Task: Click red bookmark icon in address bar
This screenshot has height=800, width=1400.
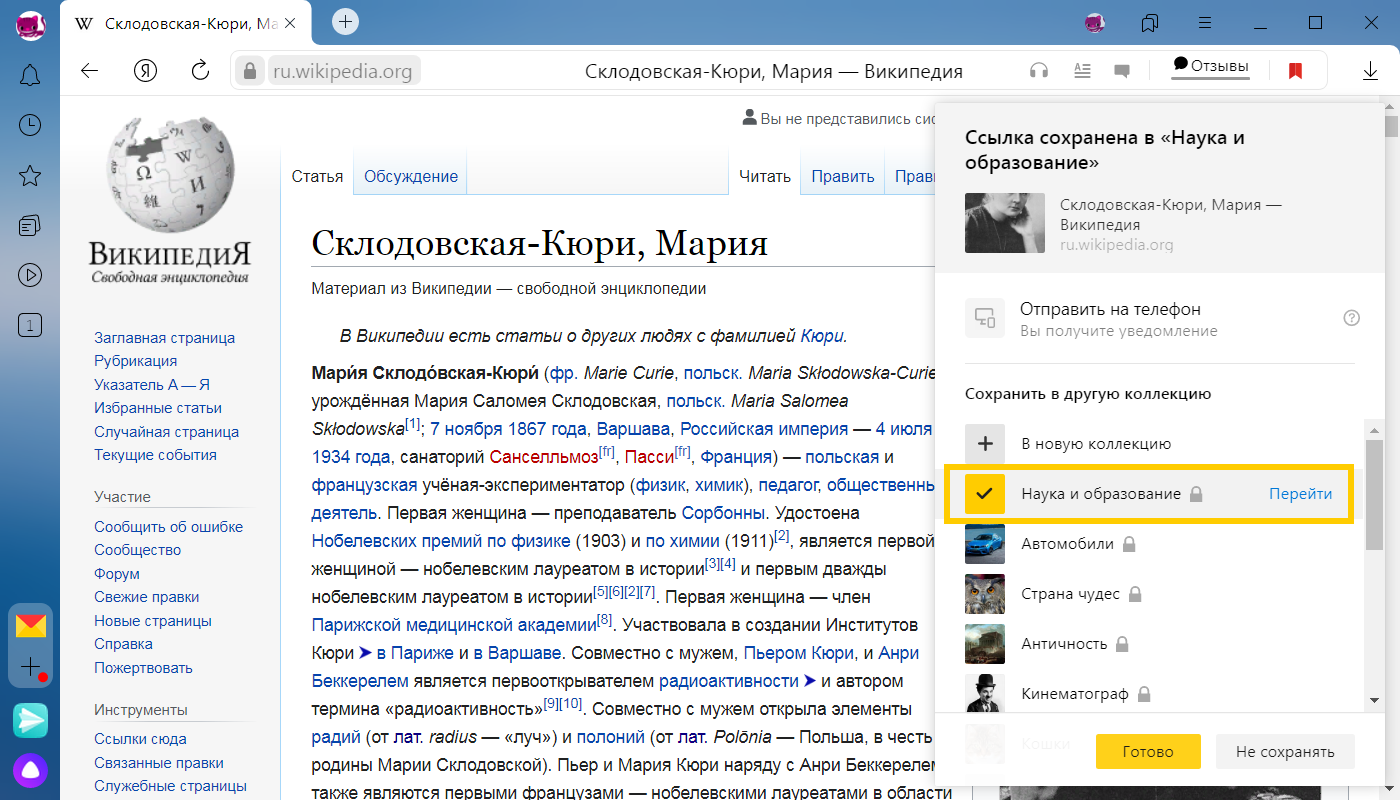Action: (1295, 71)
